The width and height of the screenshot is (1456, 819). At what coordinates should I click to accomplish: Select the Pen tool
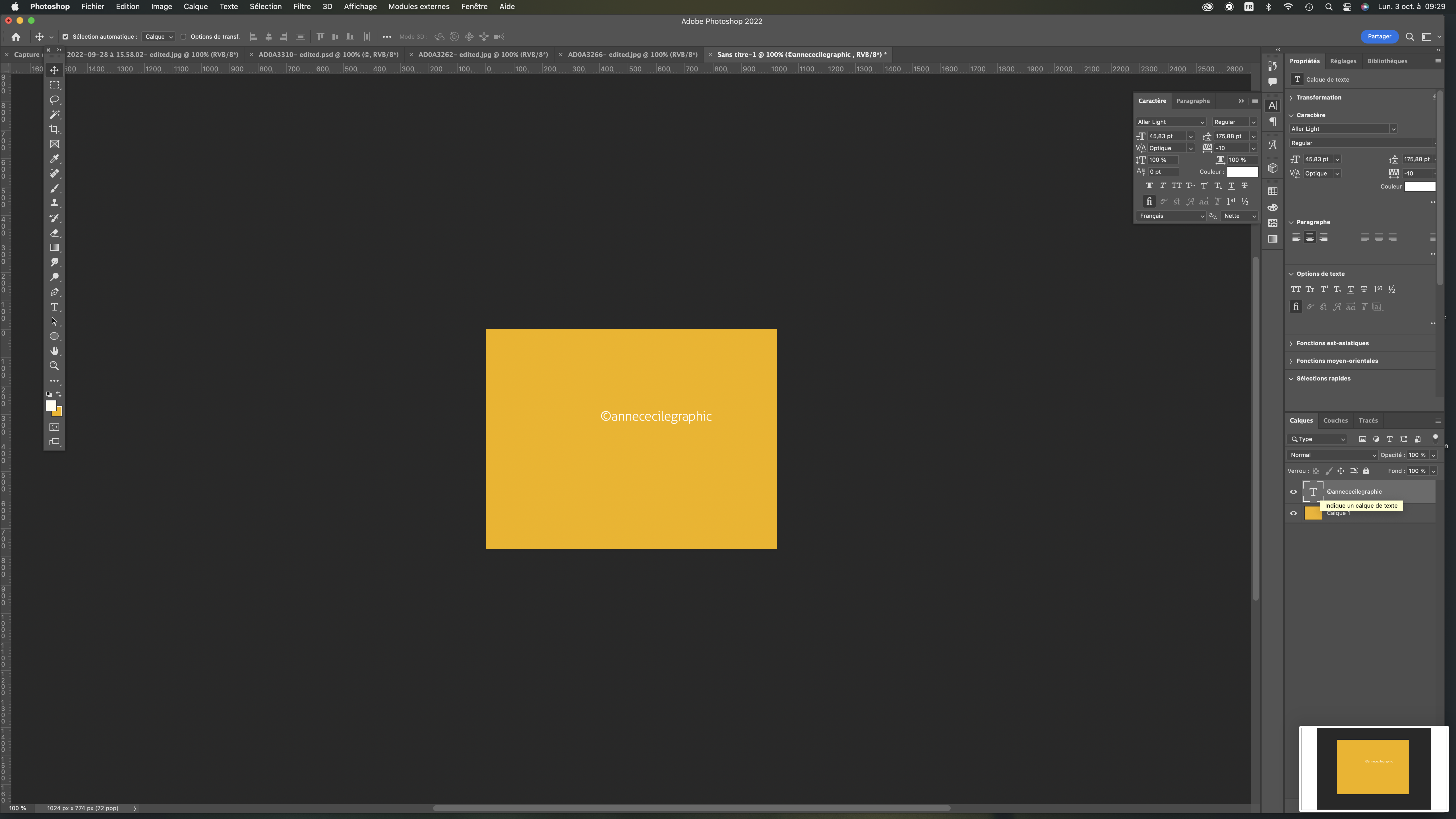(x=54, y=292)
